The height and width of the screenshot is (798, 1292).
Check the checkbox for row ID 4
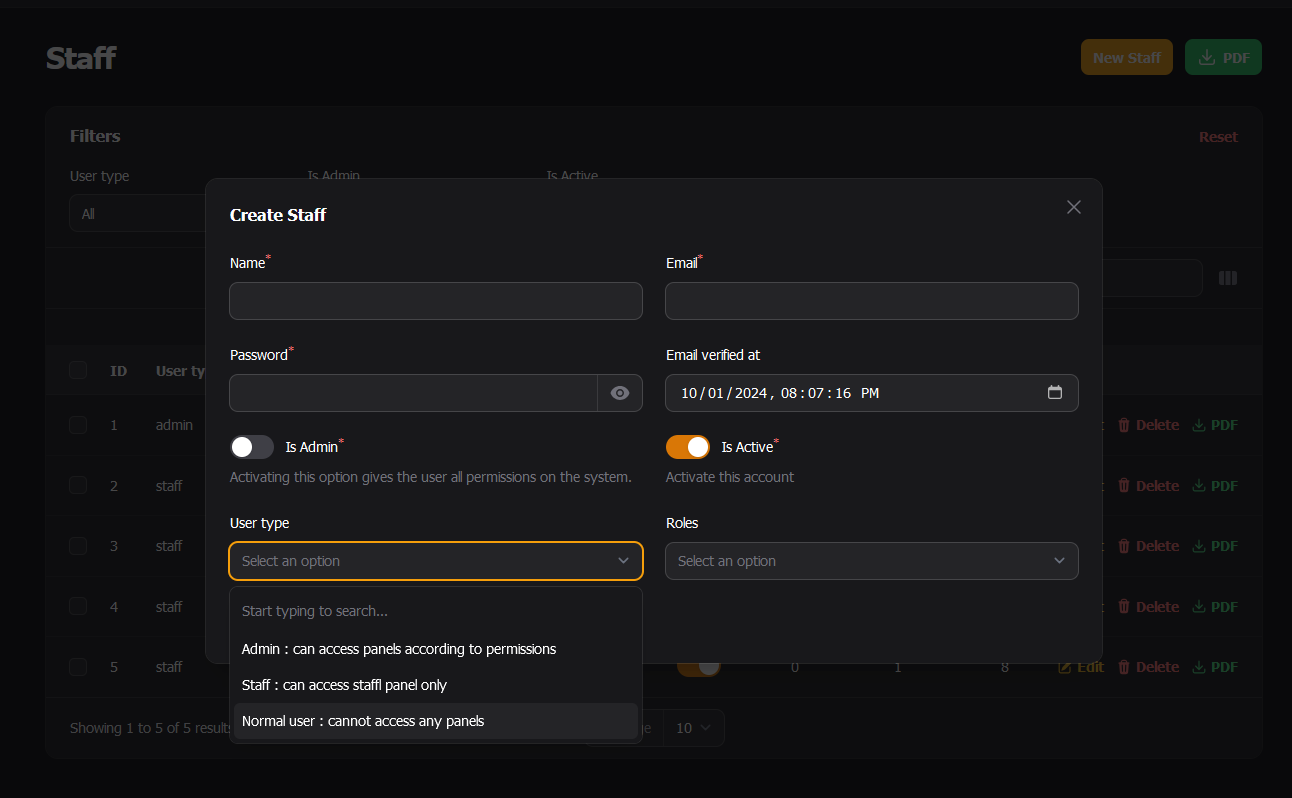(x=78, y=607)
